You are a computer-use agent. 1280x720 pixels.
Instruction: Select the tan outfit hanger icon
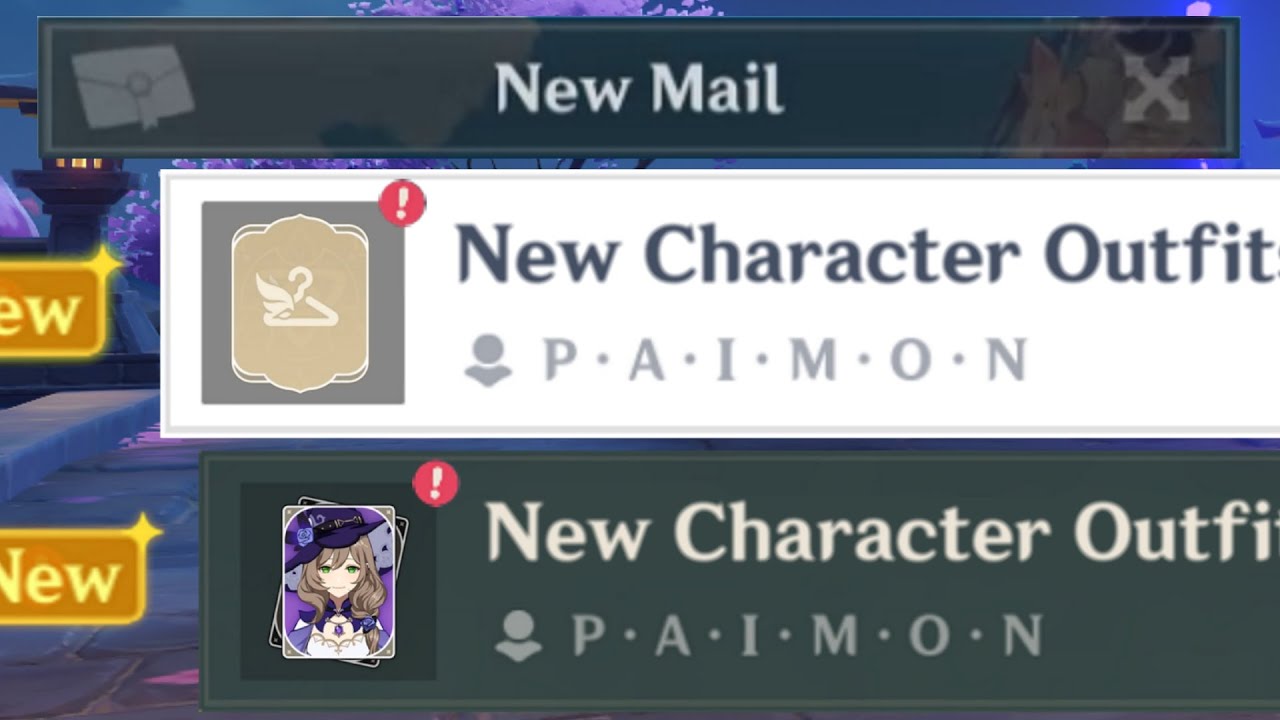(300, 303)
